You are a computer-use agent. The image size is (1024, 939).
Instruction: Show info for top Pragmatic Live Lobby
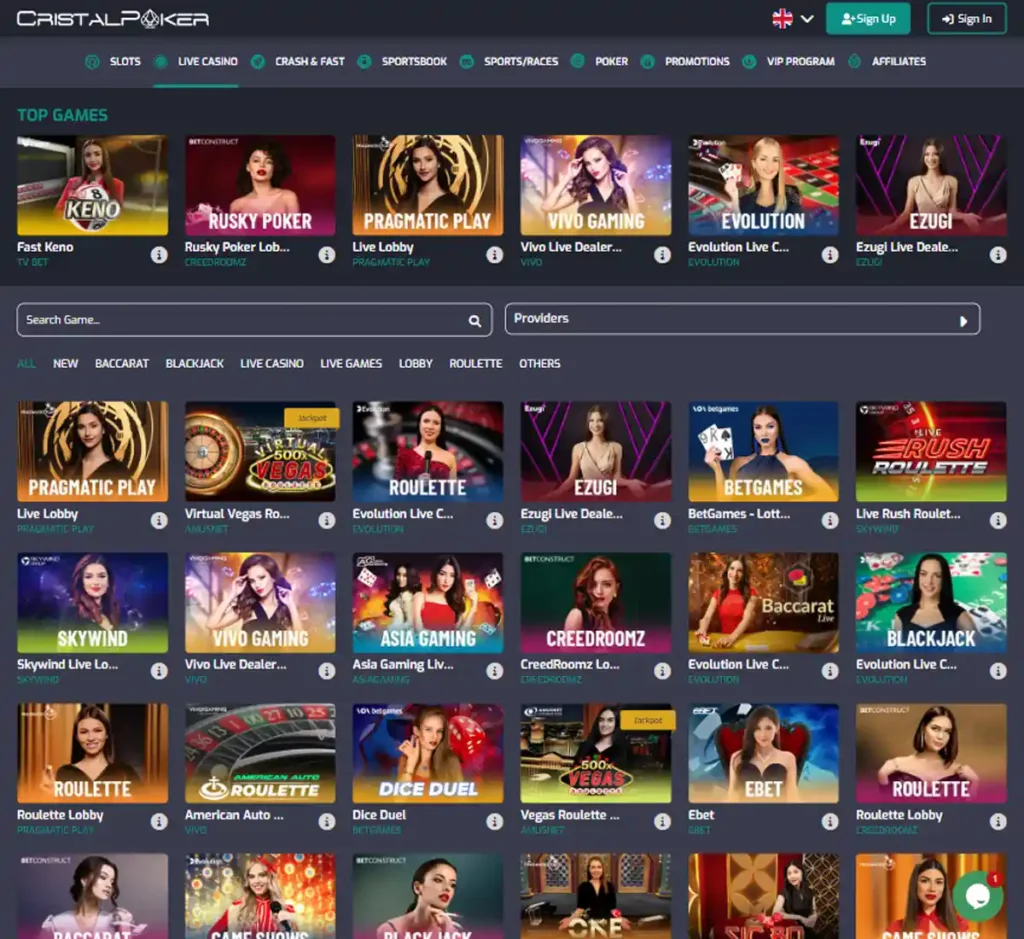[494, 255]
